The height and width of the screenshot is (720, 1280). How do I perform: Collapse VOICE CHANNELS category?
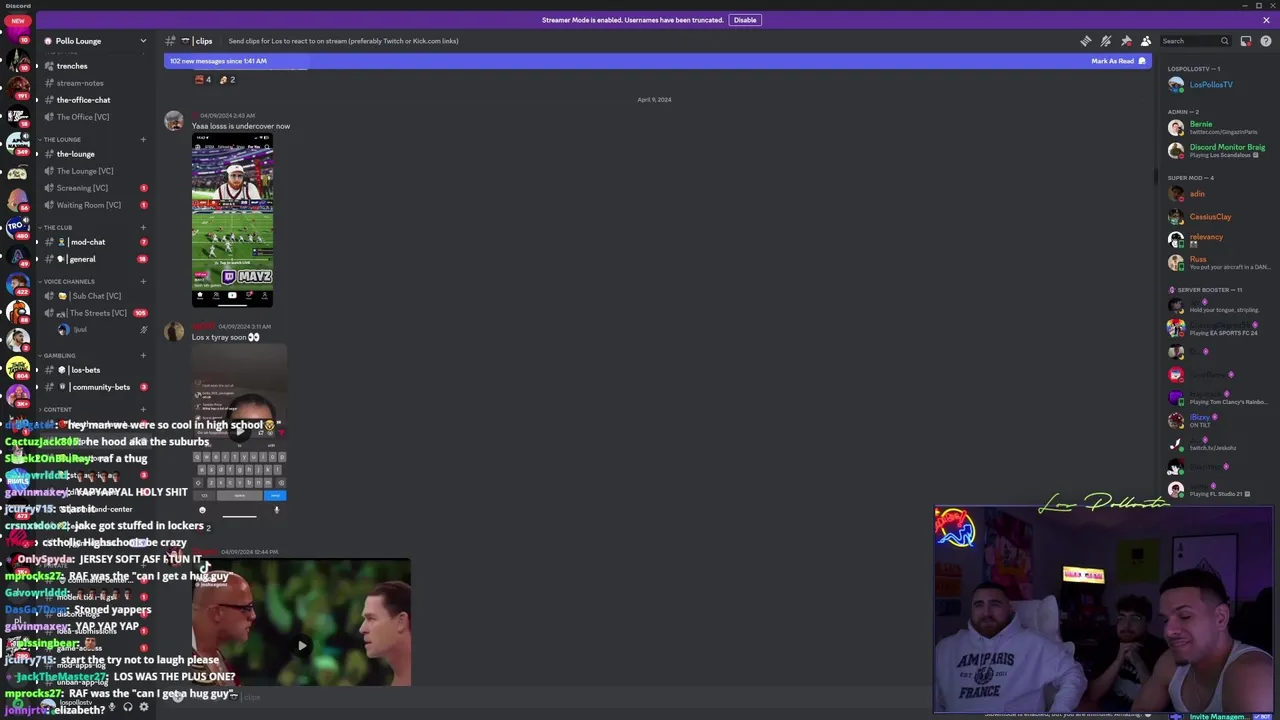[x=68, y=281]
